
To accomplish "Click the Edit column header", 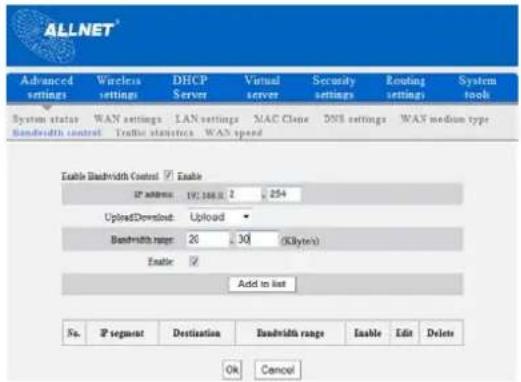I will [404, 333].
